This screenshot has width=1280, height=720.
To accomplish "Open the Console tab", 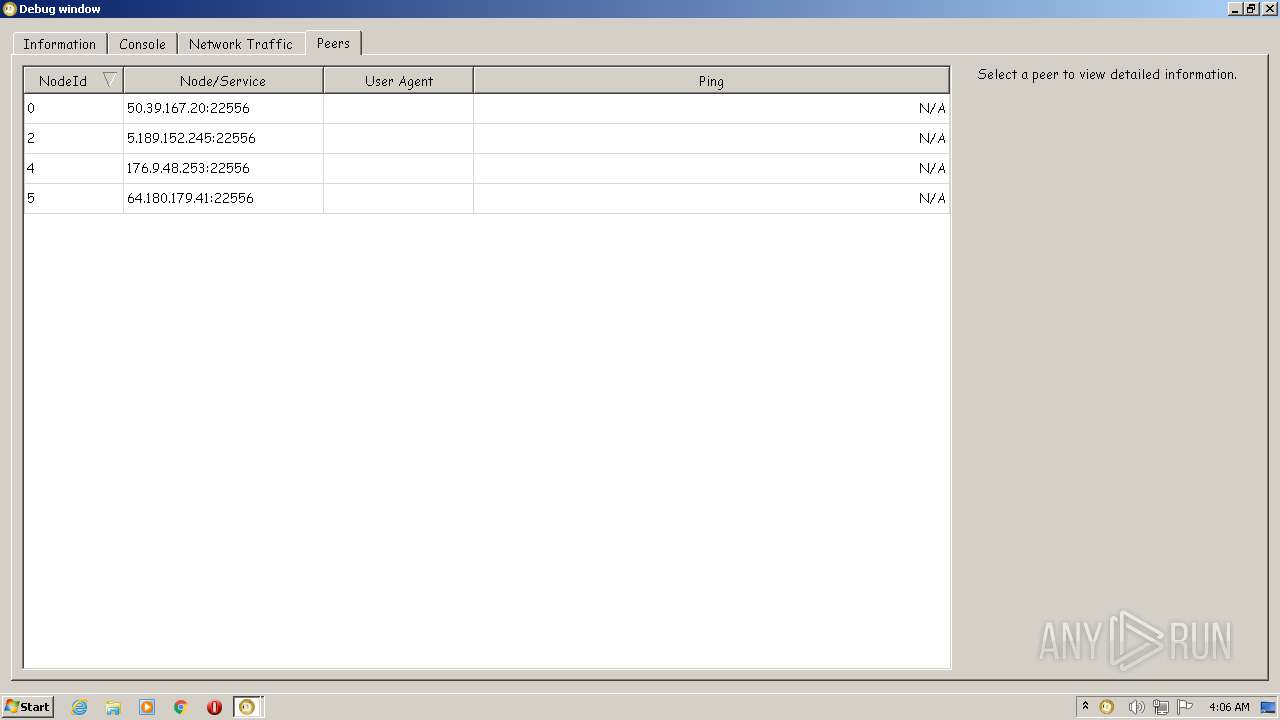I will (x=142, y=44).
